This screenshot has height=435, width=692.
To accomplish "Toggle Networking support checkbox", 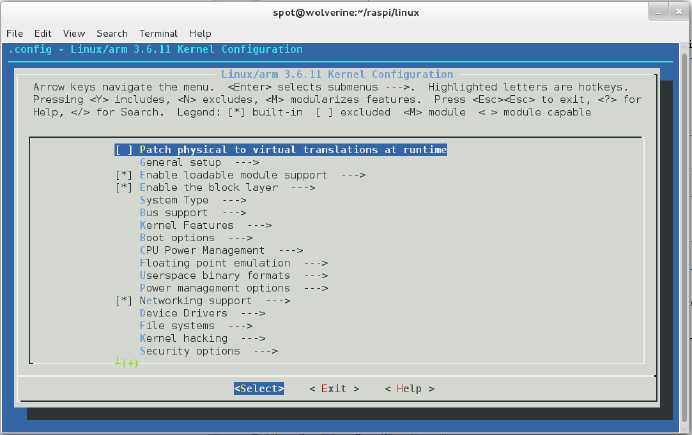I will 124,301.
